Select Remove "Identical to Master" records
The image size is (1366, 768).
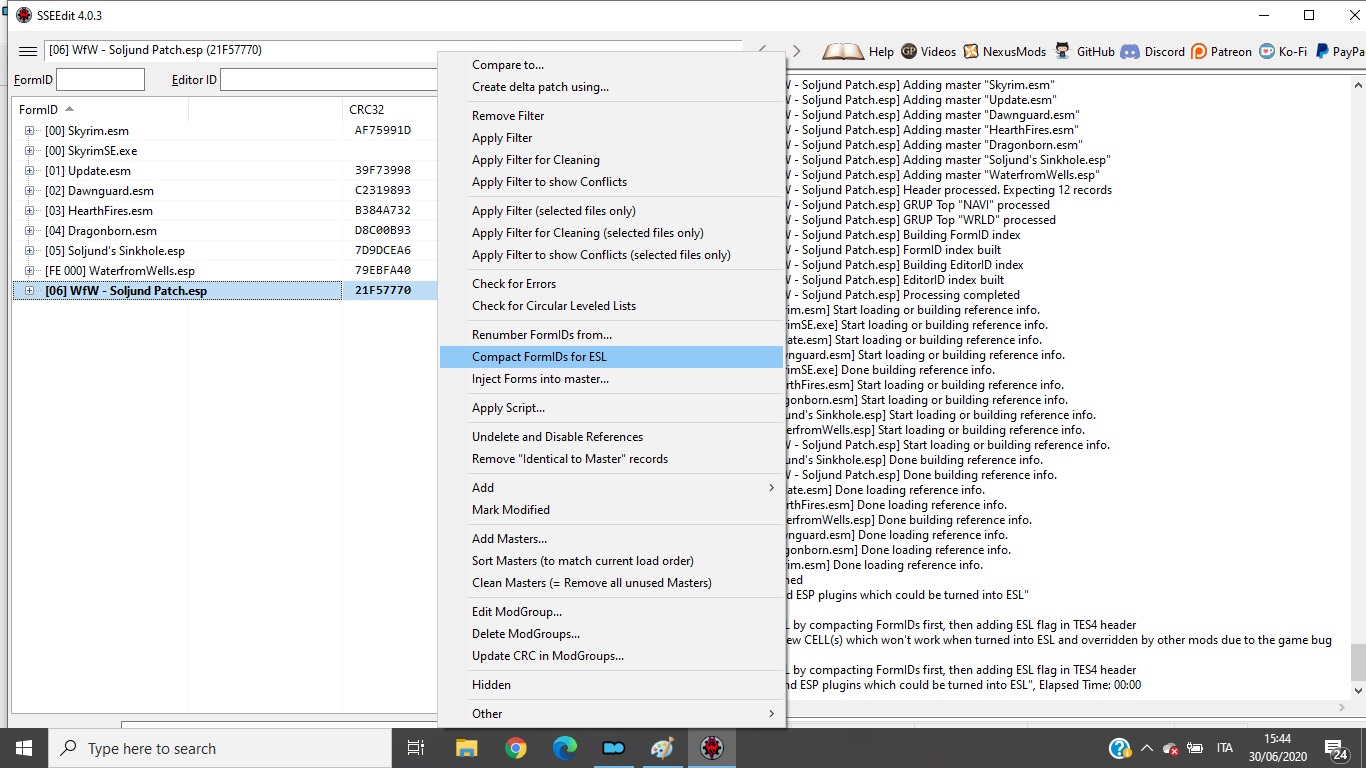(611, 459)
